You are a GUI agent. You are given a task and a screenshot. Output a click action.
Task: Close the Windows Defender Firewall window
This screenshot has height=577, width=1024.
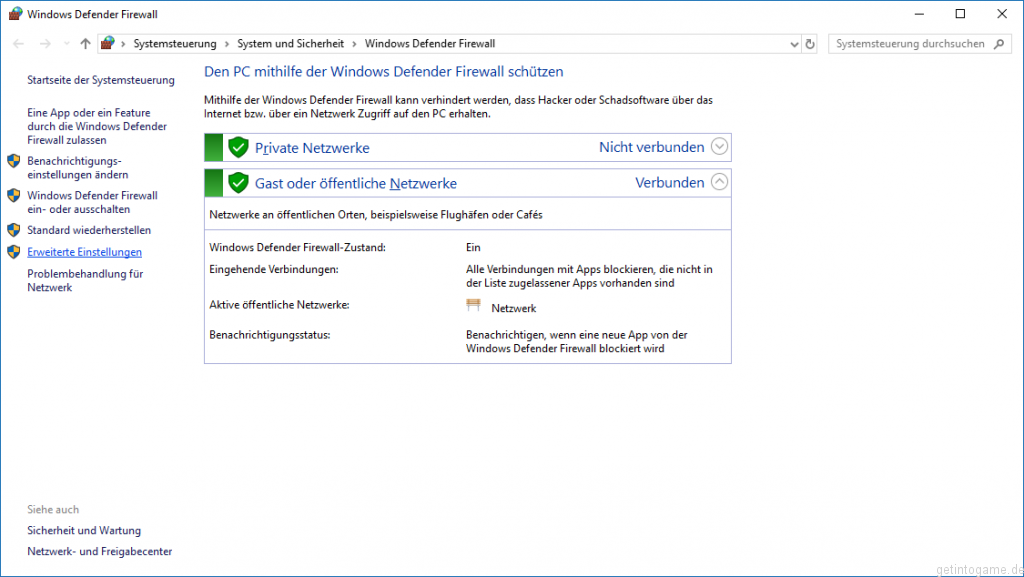click(x=1002, y=14)
